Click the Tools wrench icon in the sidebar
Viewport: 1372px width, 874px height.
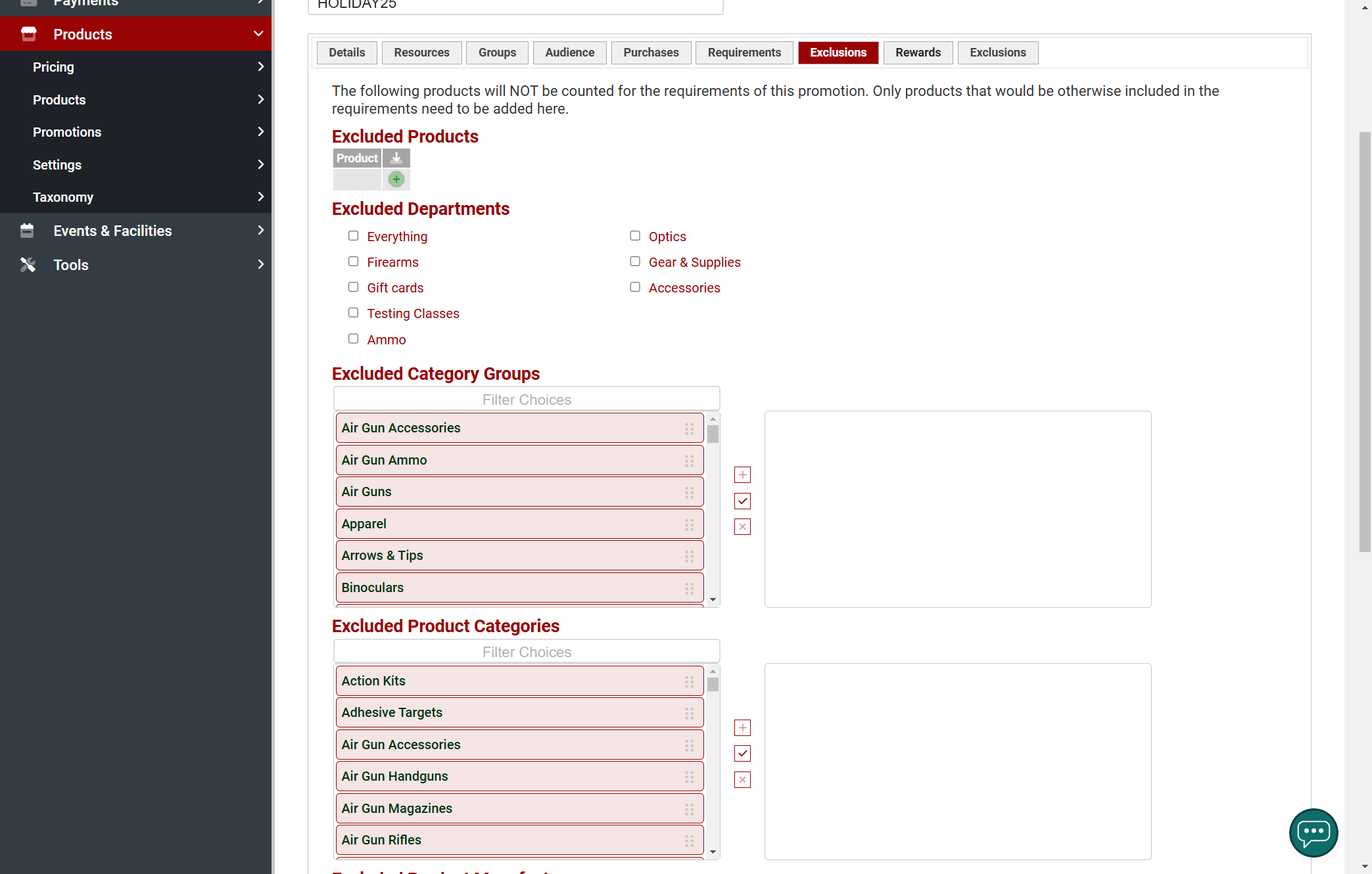pos(28,265)
